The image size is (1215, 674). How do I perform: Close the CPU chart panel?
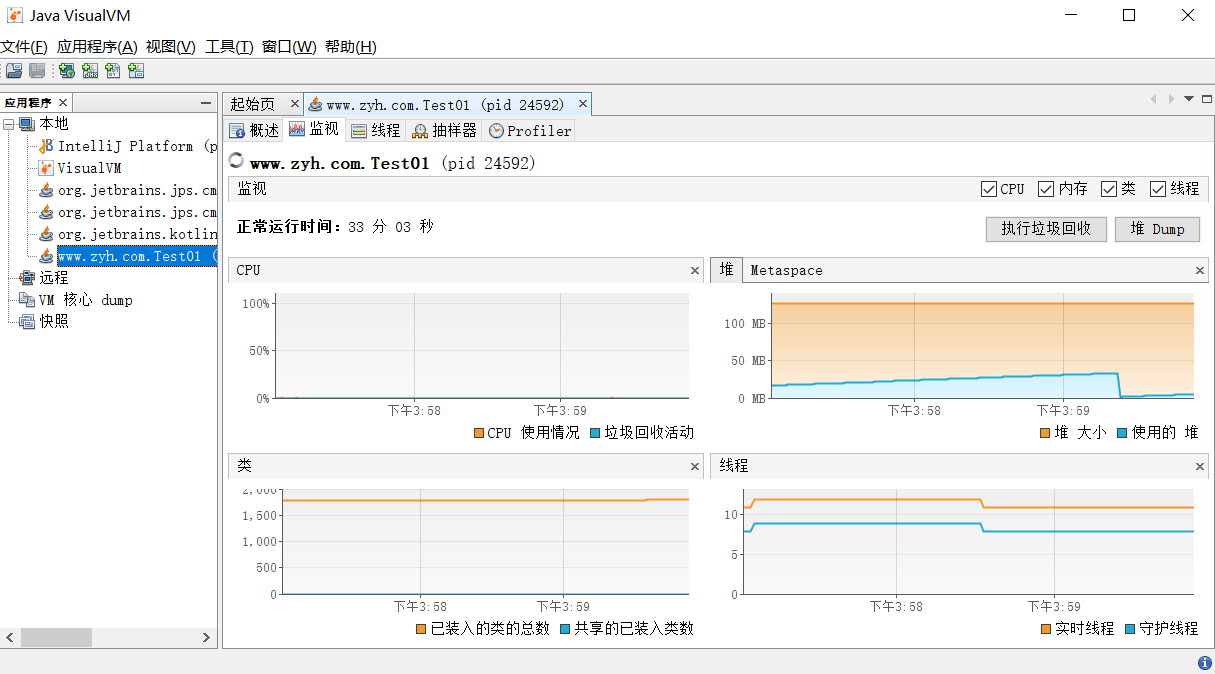(x=695, y=271)
